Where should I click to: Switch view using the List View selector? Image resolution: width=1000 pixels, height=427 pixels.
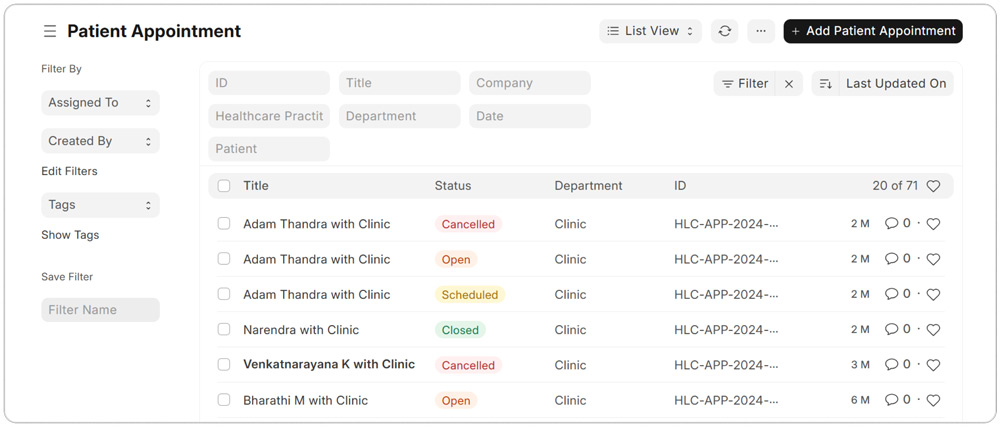650,31
